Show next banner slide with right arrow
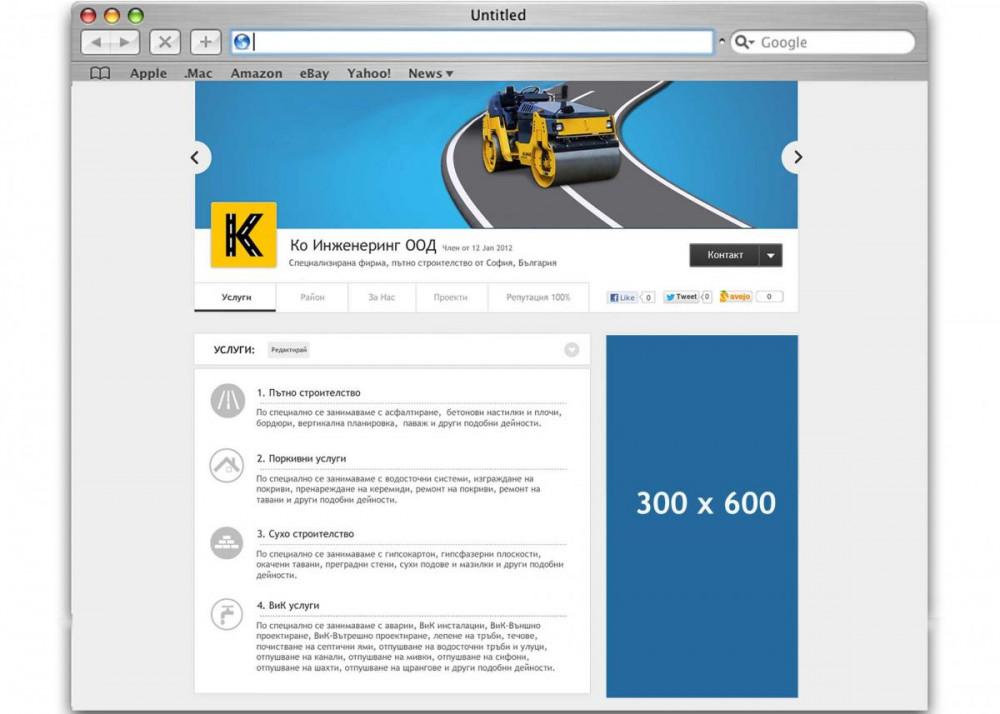Viewport: 1000px width, 714px height. 796,157
